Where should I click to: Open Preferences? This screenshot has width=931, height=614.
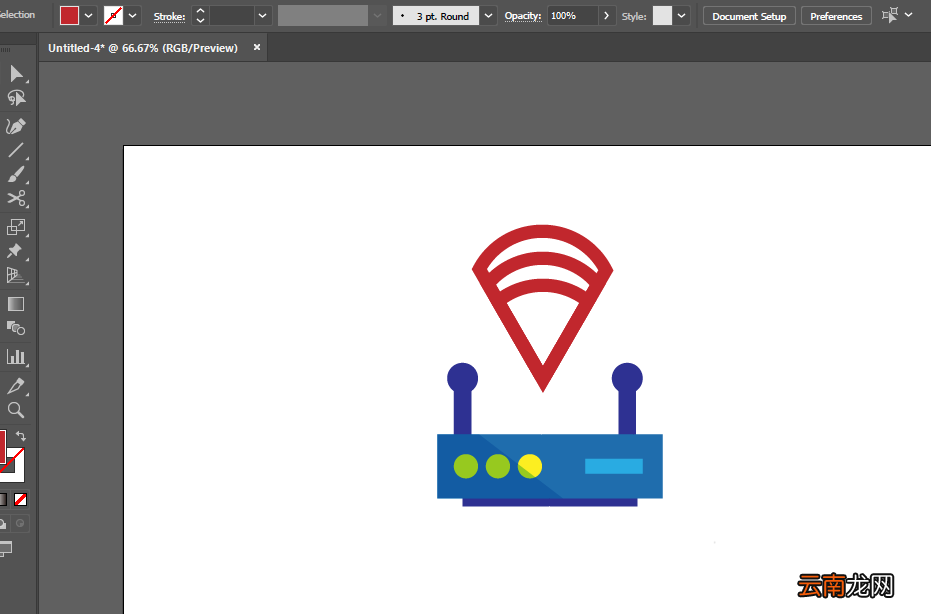click(x=836, y=16)
